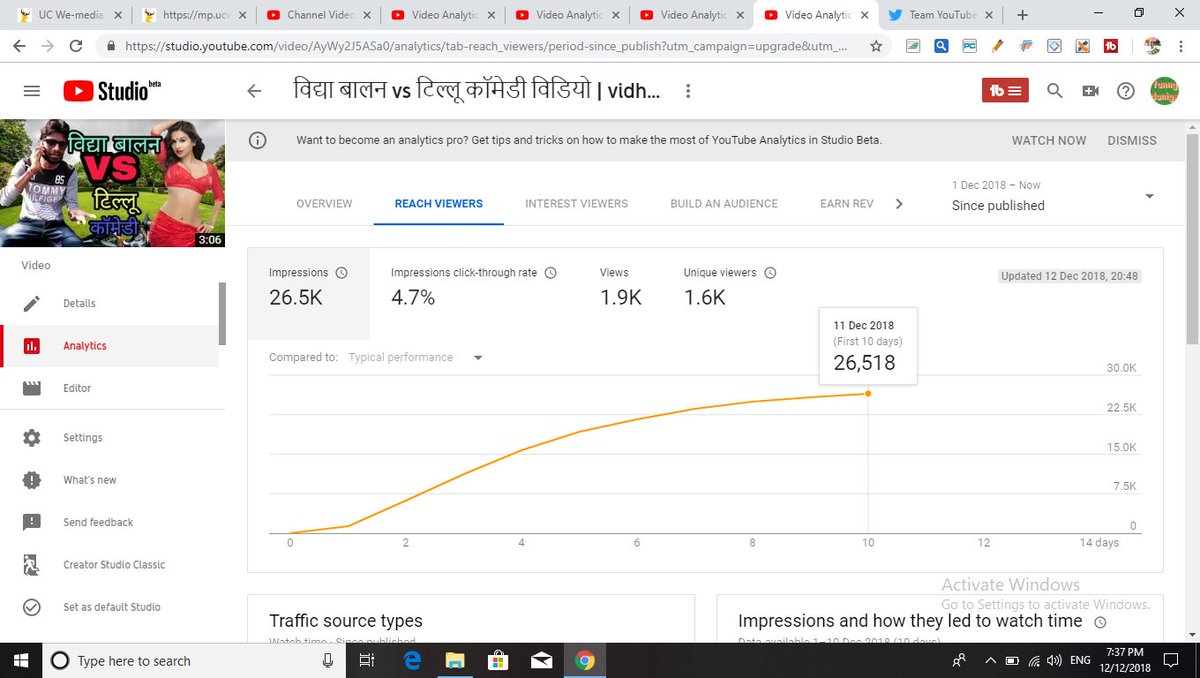Open Chrome's three-dot menu
Viewport: 1200px width, 678px height.
point(1181,46)
